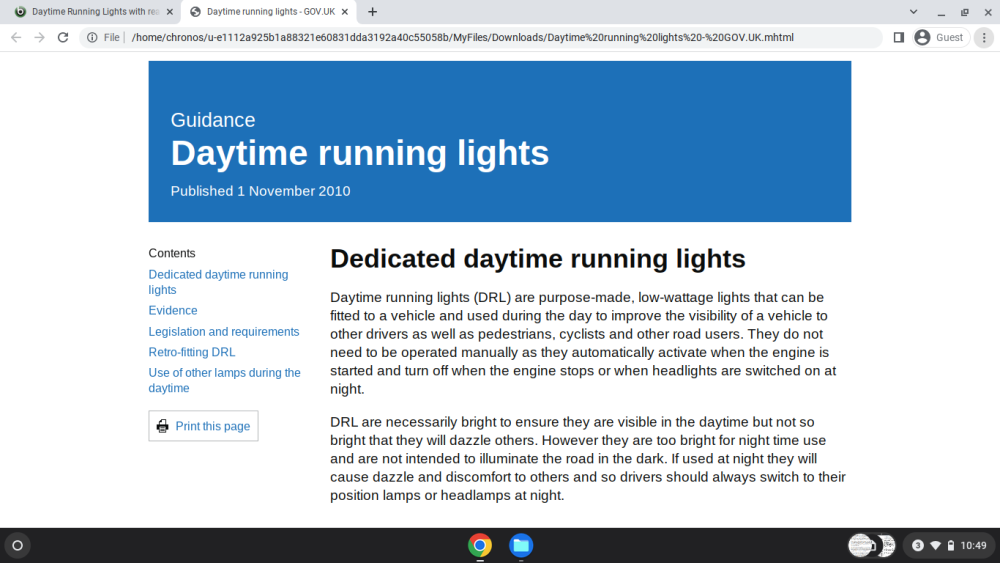Image resolution: width=1000 pixels, height=563 pixels.
Task: Click the printer icon in the print button
Action: pyautogui.click(x=163, y=426)
